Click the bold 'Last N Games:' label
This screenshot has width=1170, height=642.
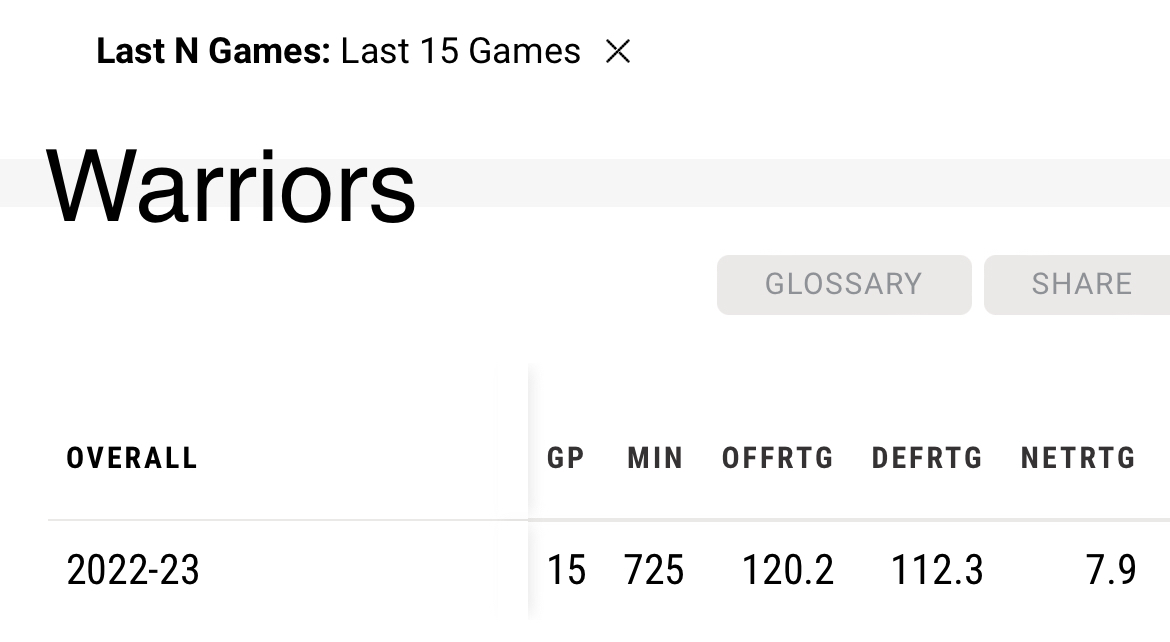[x=212, y=52]
